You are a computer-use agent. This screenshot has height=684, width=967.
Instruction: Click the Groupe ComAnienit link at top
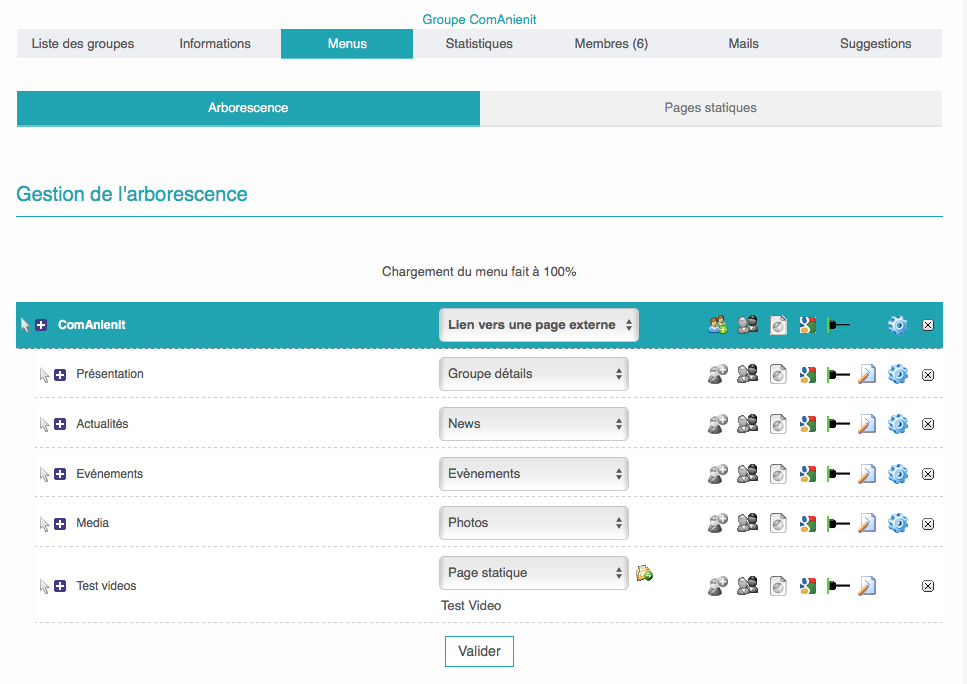pyautogui.click(x=479, y=20)
